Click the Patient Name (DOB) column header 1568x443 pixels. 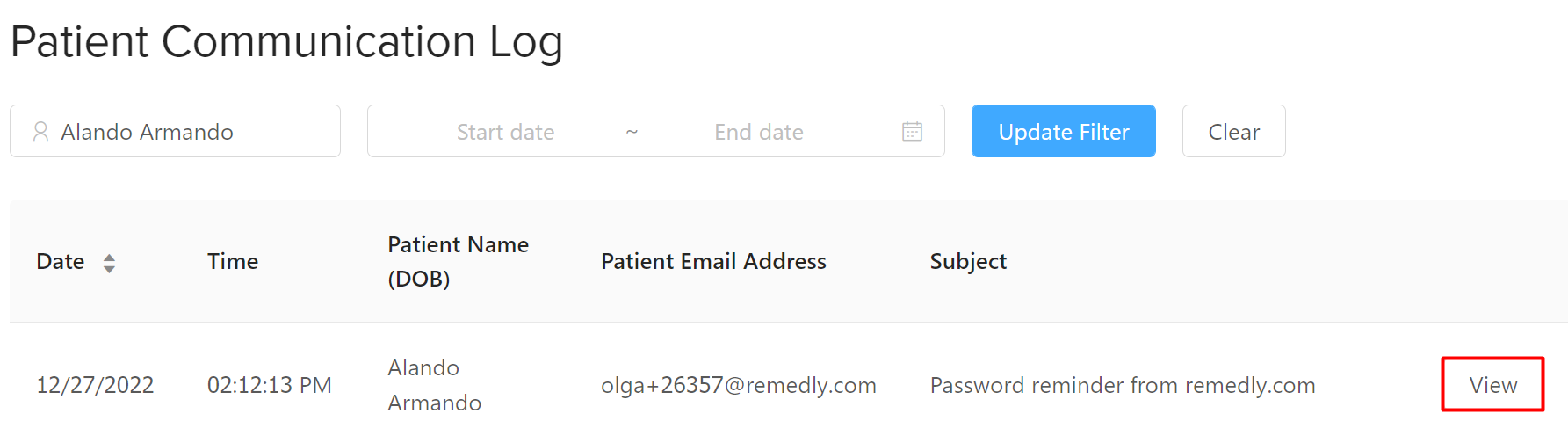pos(458,261)
